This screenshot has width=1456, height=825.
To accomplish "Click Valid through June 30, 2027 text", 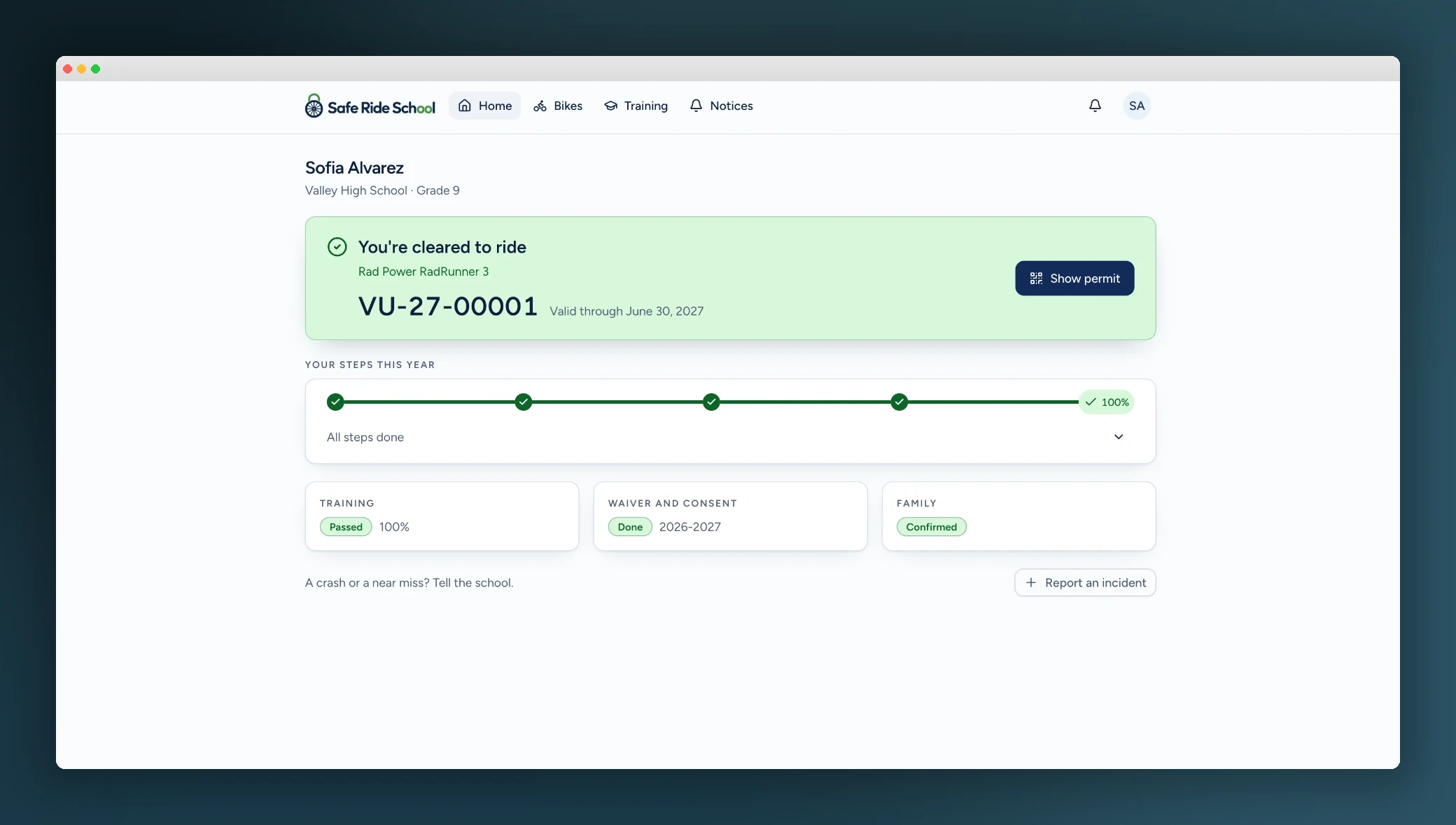I will (x=626, y=311).
